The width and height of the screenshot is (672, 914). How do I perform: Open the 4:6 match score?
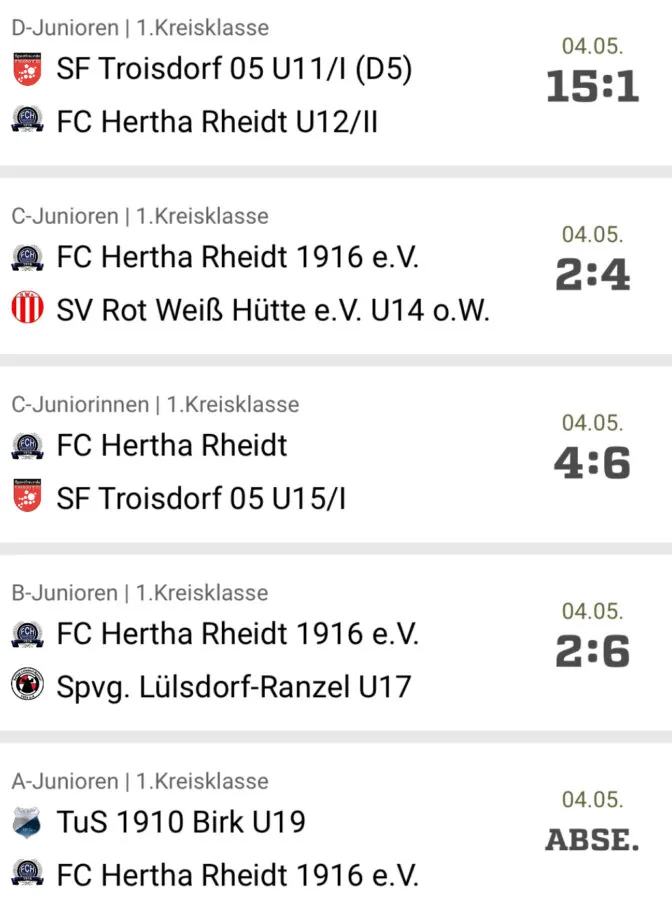click(592, 463)
